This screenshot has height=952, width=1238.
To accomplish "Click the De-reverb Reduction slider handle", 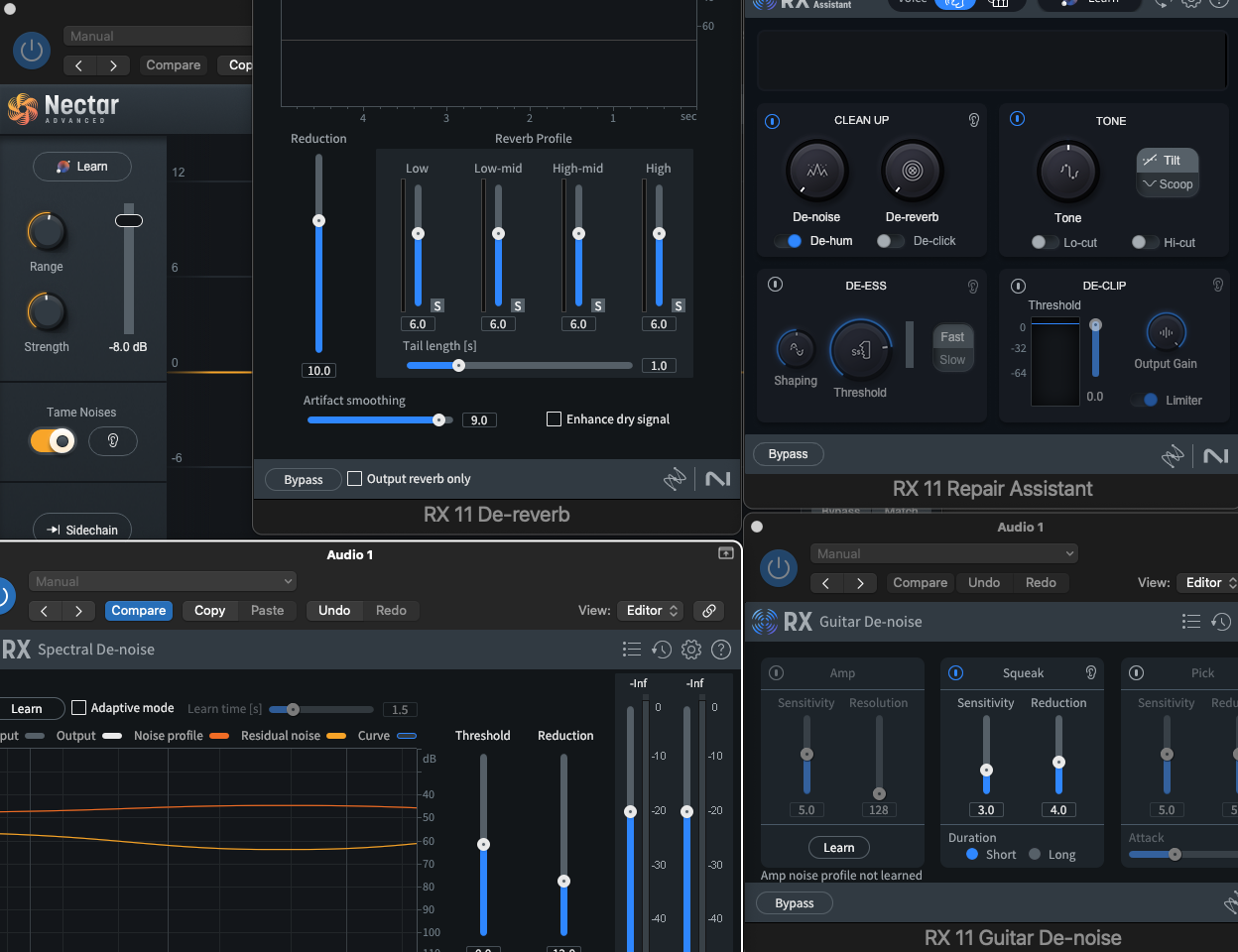I will [318, 220].
